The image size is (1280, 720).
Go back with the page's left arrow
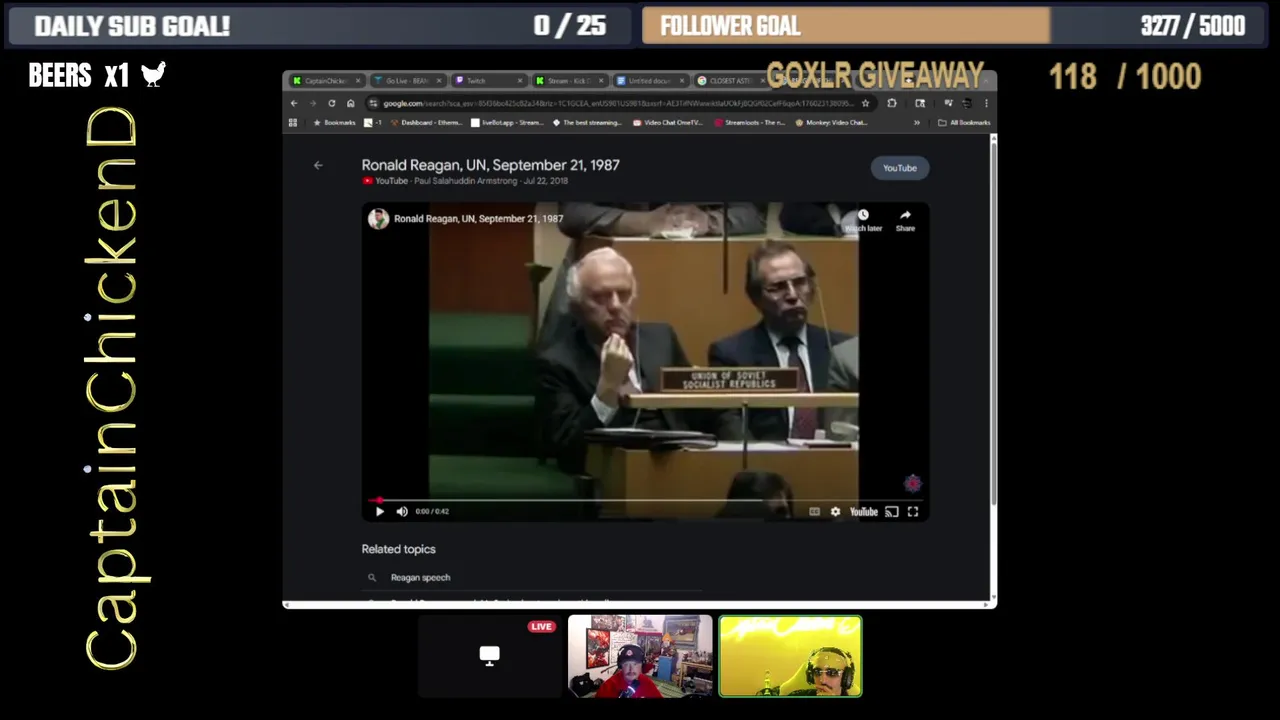coord(318,165)
